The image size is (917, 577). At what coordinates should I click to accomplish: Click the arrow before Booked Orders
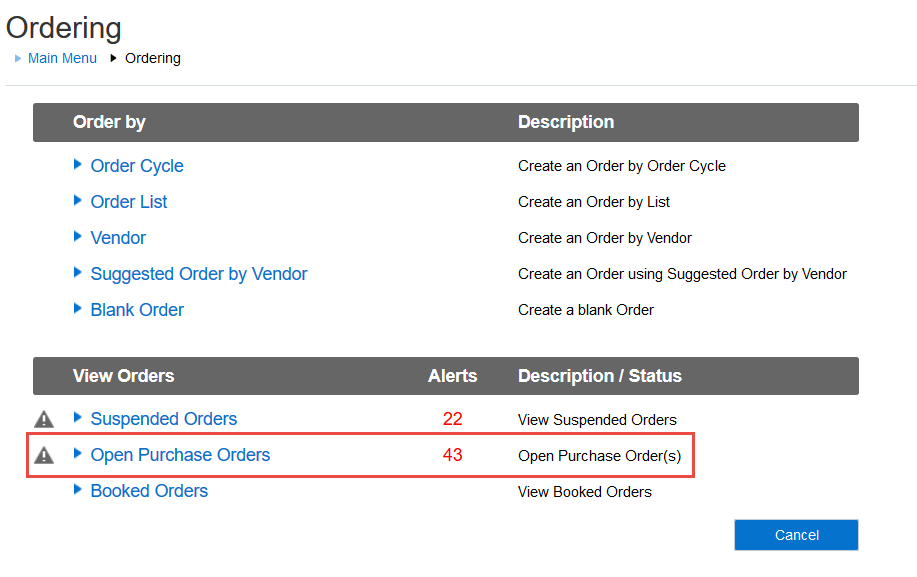[78, 490]
